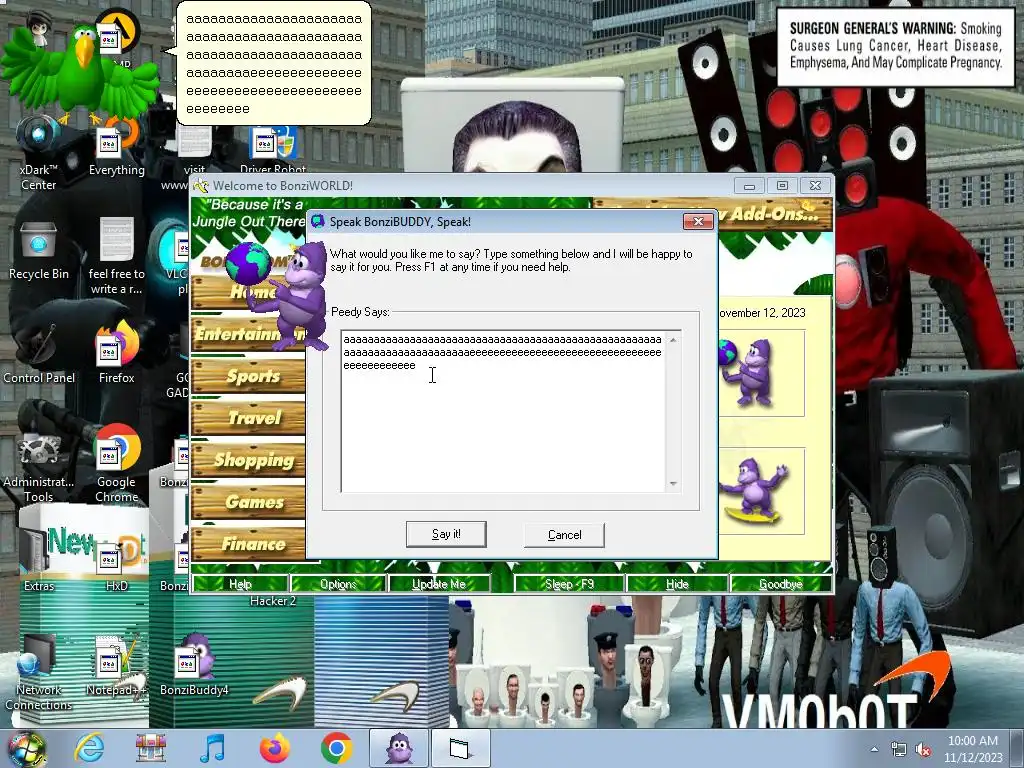1024x768 pixels.
Task: Switch to BonziBUDDY taskbar button
Action: 398,748
